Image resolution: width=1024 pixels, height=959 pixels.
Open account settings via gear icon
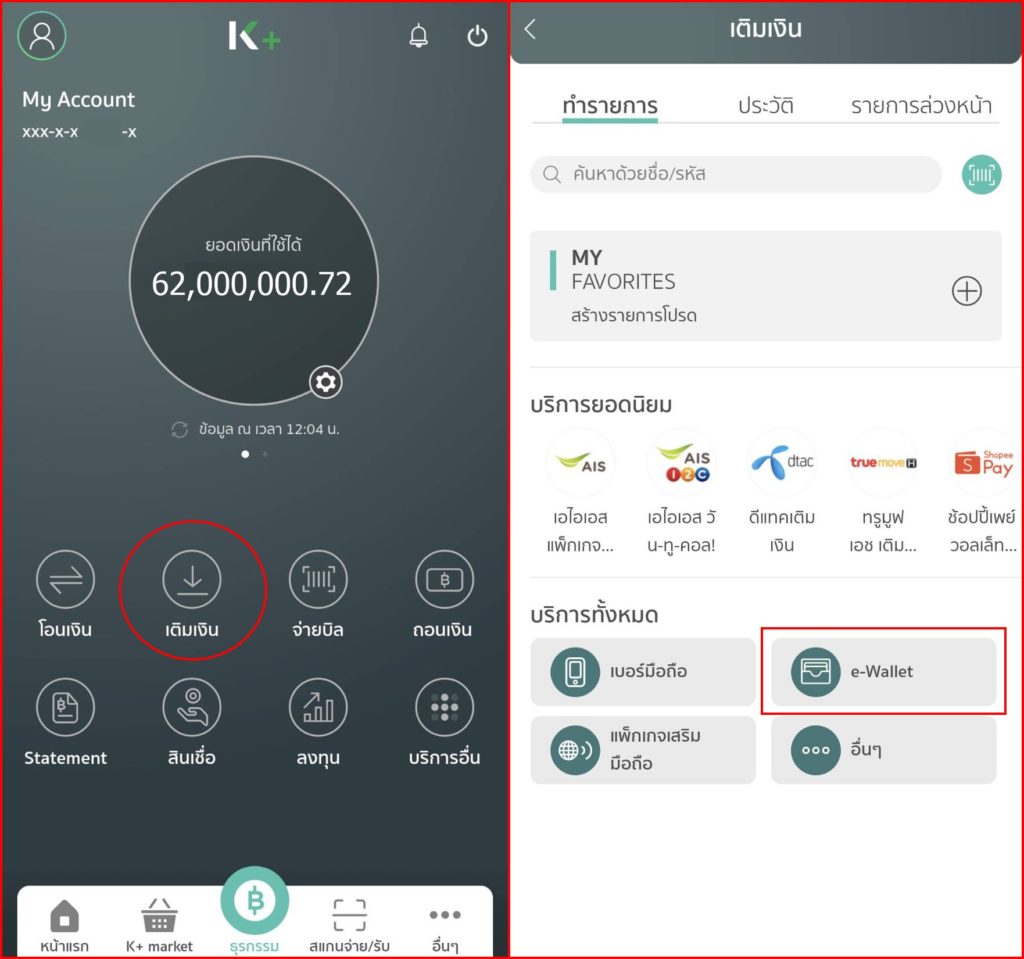pyautogui.click(x=325, y=383)
